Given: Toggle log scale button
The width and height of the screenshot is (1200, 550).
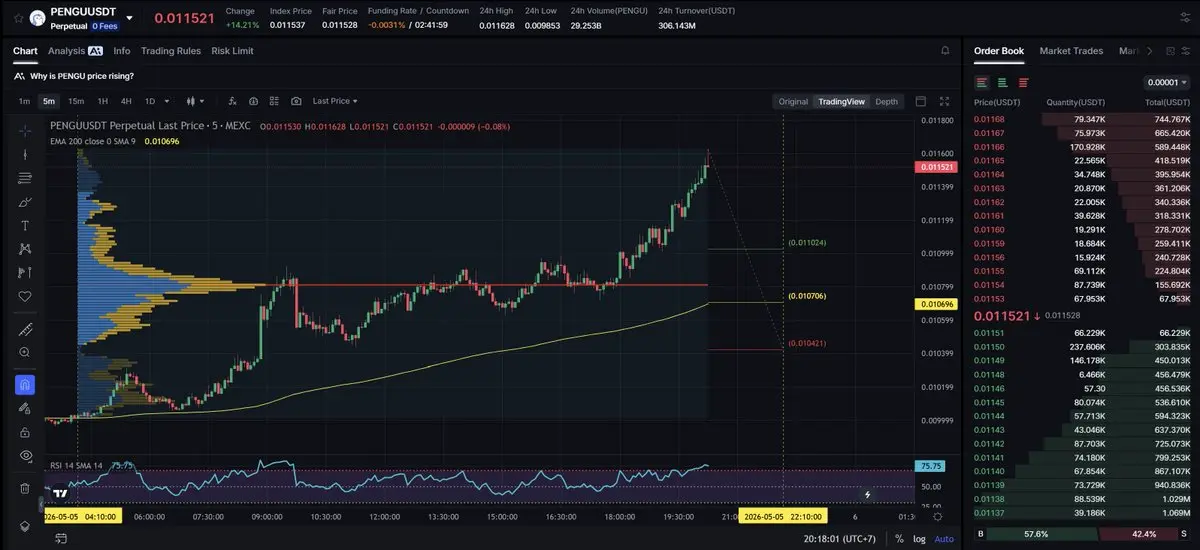Looking at the screenshot, I should tap(920, 539).
